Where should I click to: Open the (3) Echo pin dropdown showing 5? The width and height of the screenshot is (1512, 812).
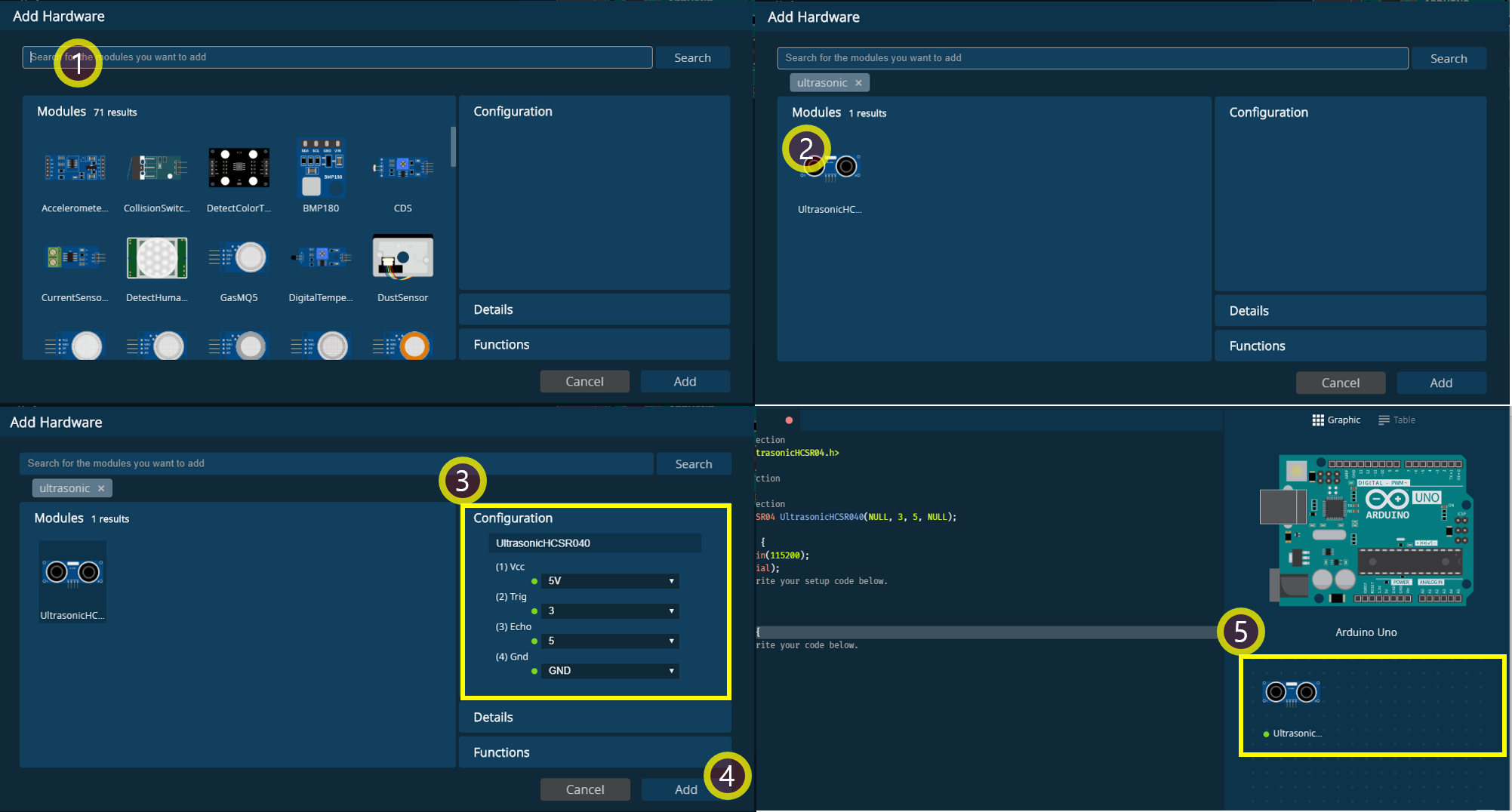point(610,641)
